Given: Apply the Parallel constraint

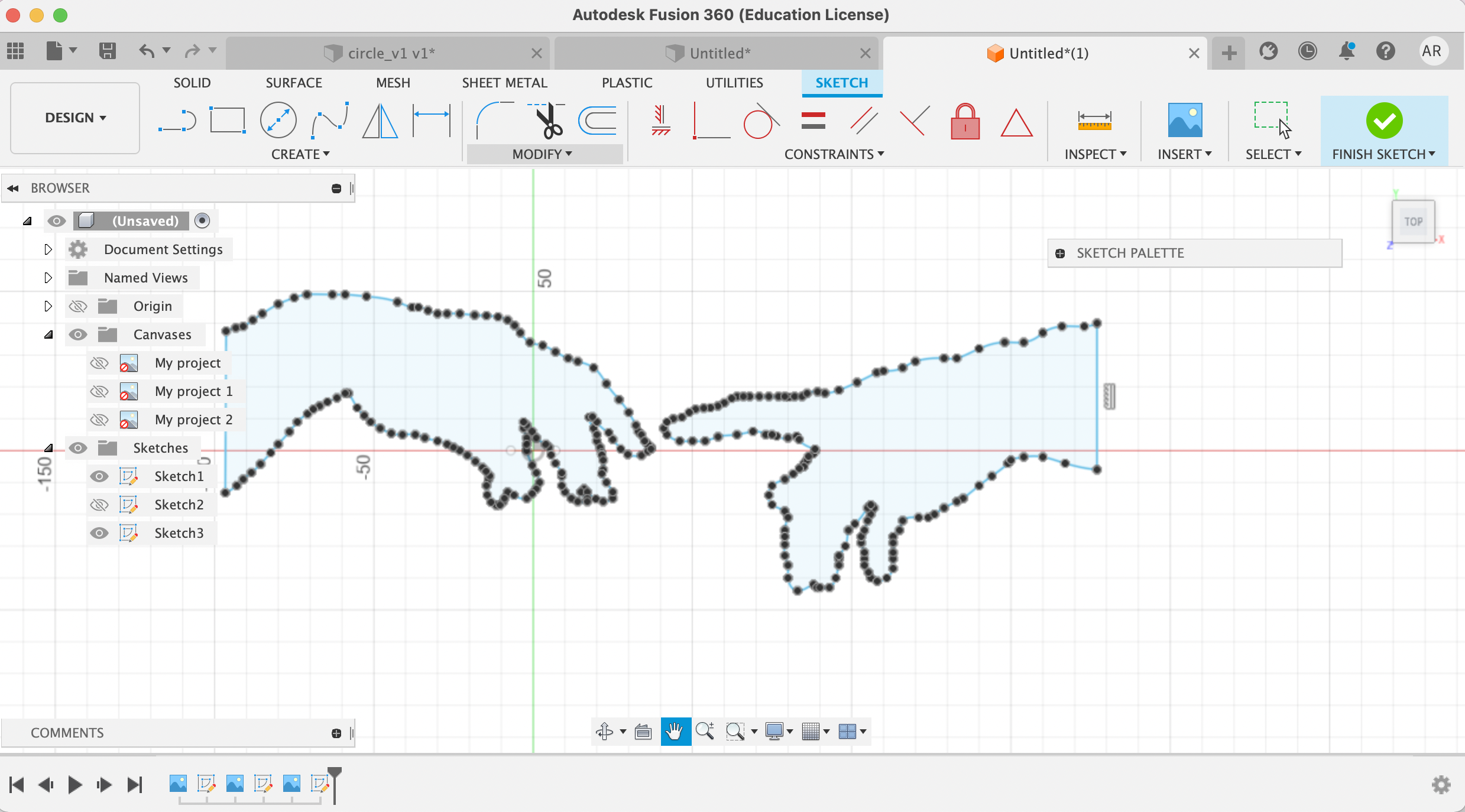Looking at the screenshot, I should 864,121.
